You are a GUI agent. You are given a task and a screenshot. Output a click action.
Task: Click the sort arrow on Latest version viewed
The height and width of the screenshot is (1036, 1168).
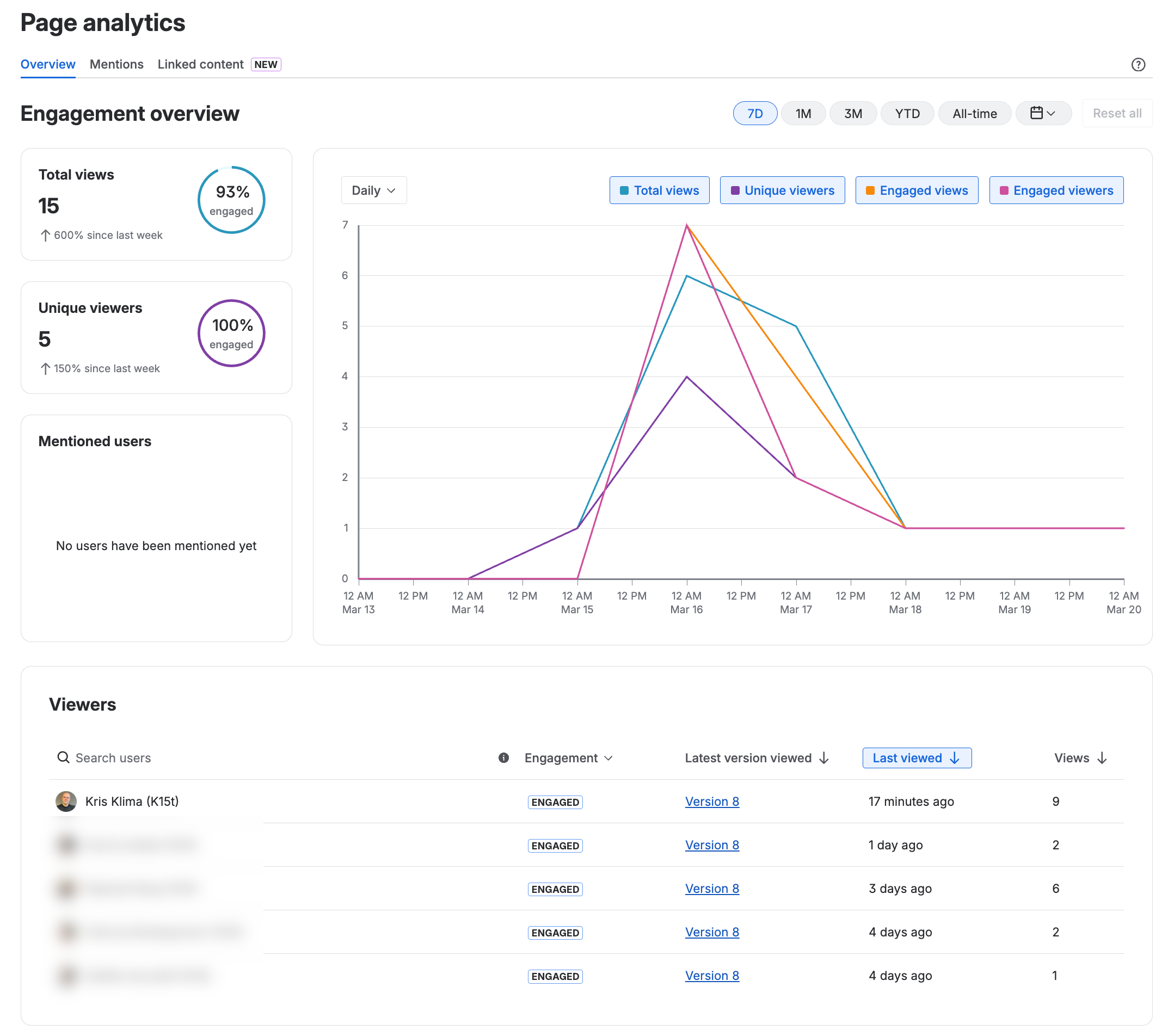coord(823,758)
